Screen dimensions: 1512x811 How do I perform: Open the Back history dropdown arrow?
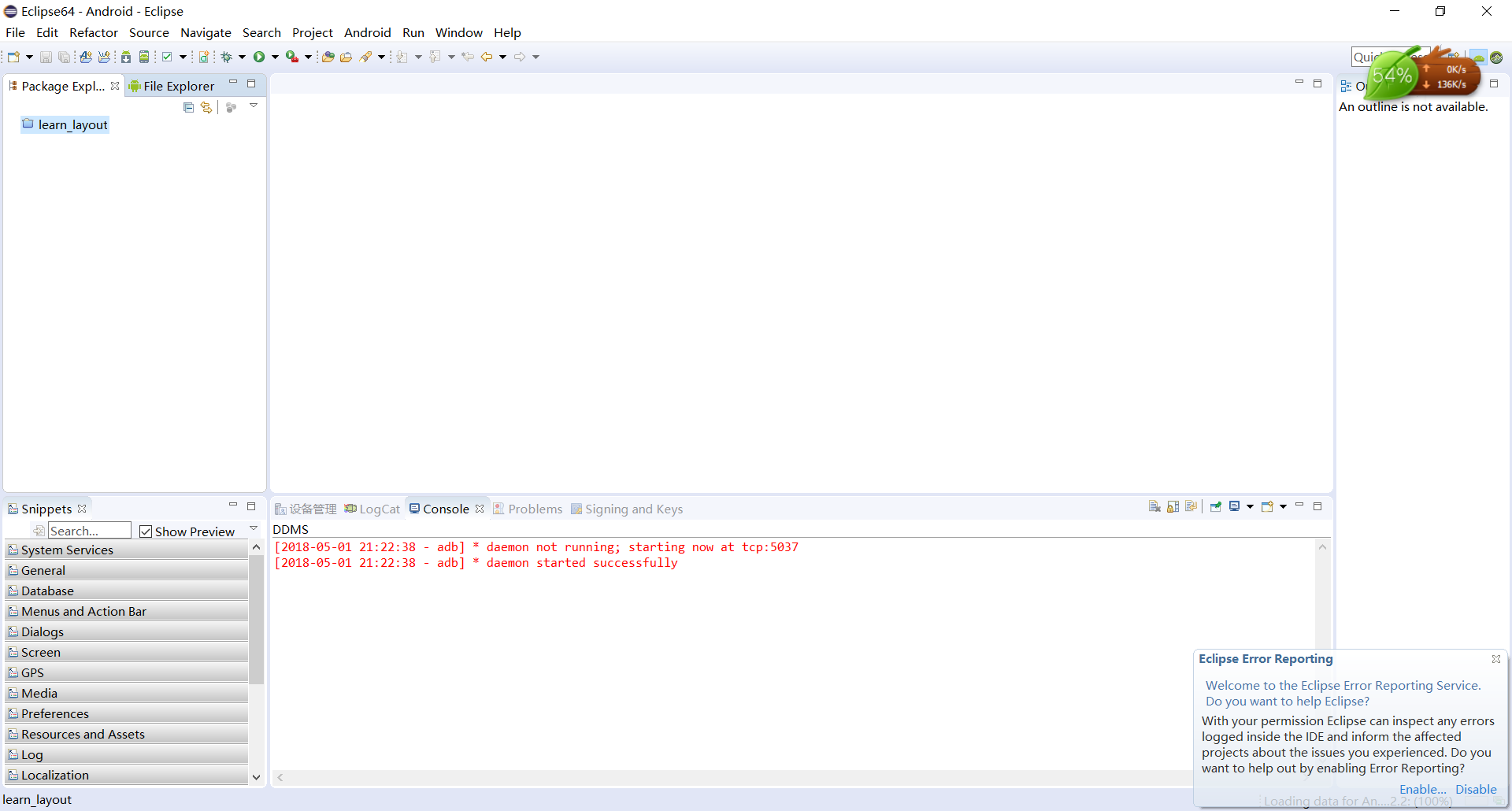tap(502, 57)
